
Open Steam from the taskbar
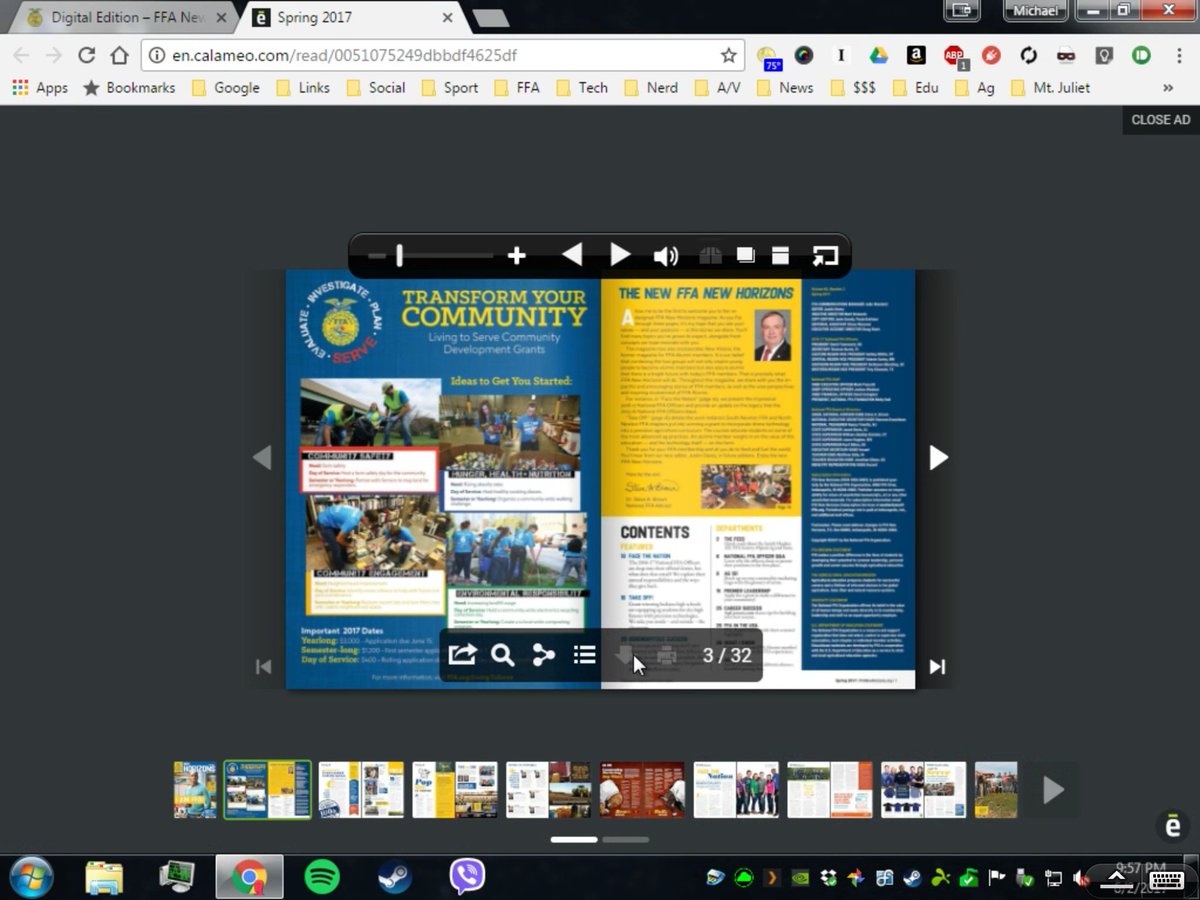coord(394,877)
